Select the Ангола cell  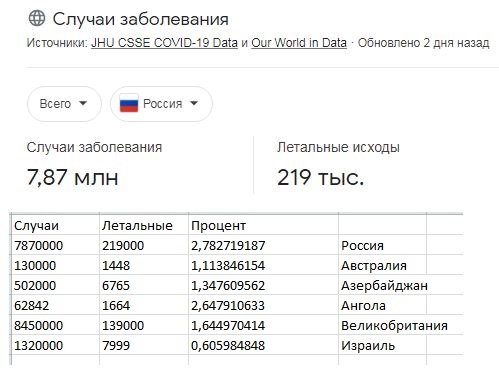382,305
